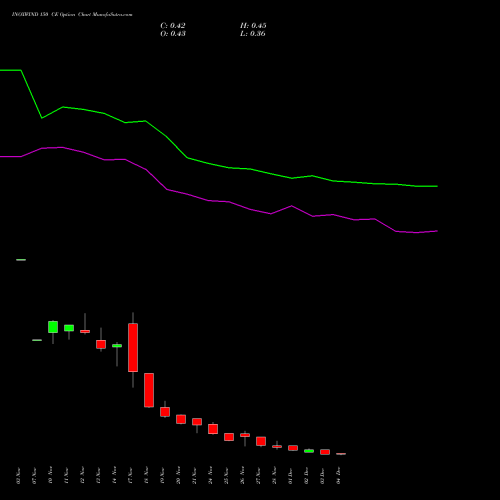500x500 pixels.
Task: Click the tall red candlestick for 17 Nov
Action: point(133,347)
